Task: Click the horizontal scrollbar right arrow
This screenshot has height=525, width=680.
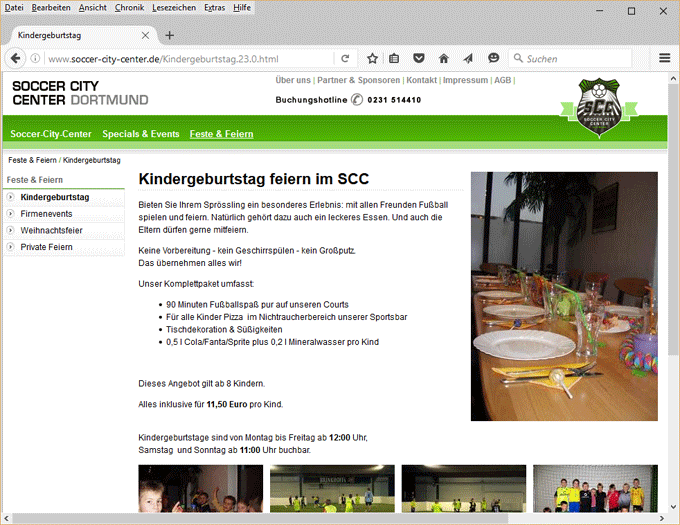Action: (x=662, y=518)
